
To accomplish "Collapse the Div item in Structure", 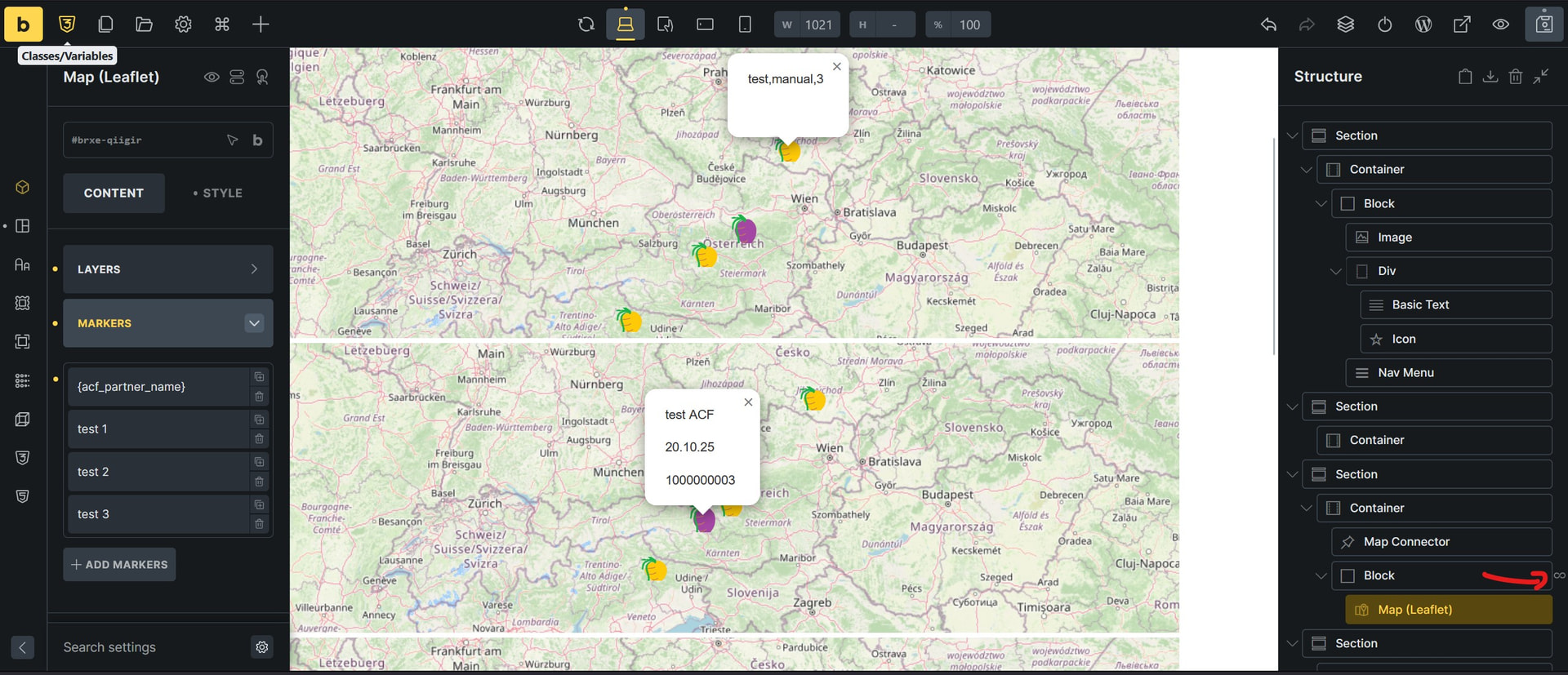I will click(1336, 271).
